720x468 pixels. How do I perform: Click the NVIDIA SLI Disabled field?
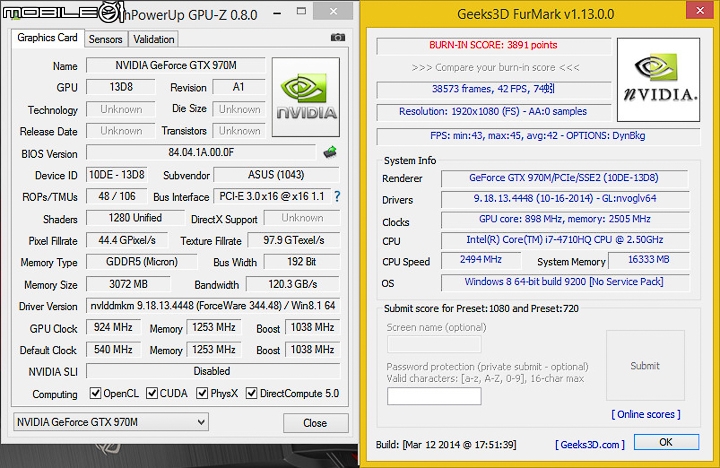[x=213, y=371]
